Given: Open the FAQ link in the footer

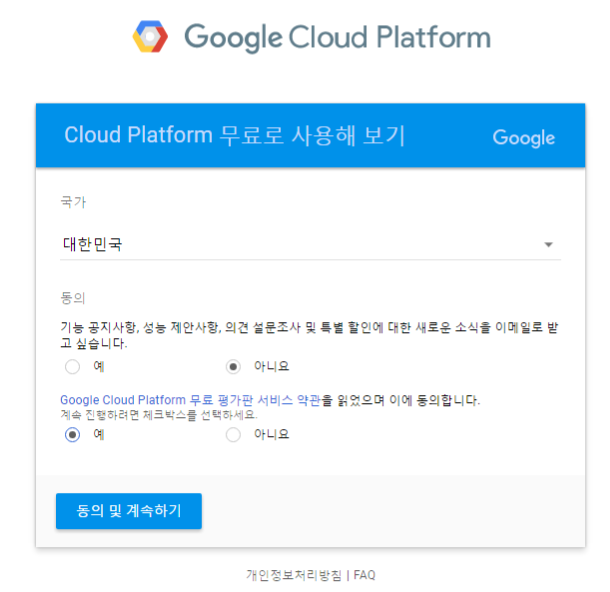Looking at the screenshot, I should point(364,575).
